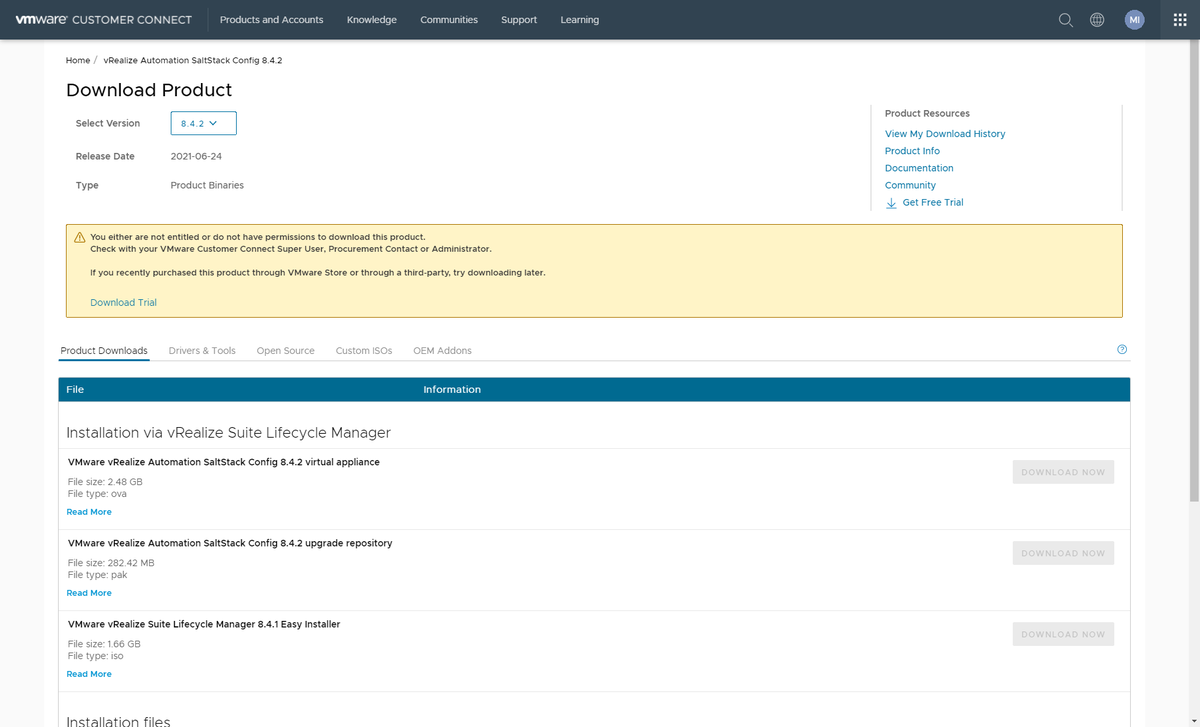Select the Product Downloads tab
The width and height of the screenshot is (1200, 727).
click(x=104, y=351)
